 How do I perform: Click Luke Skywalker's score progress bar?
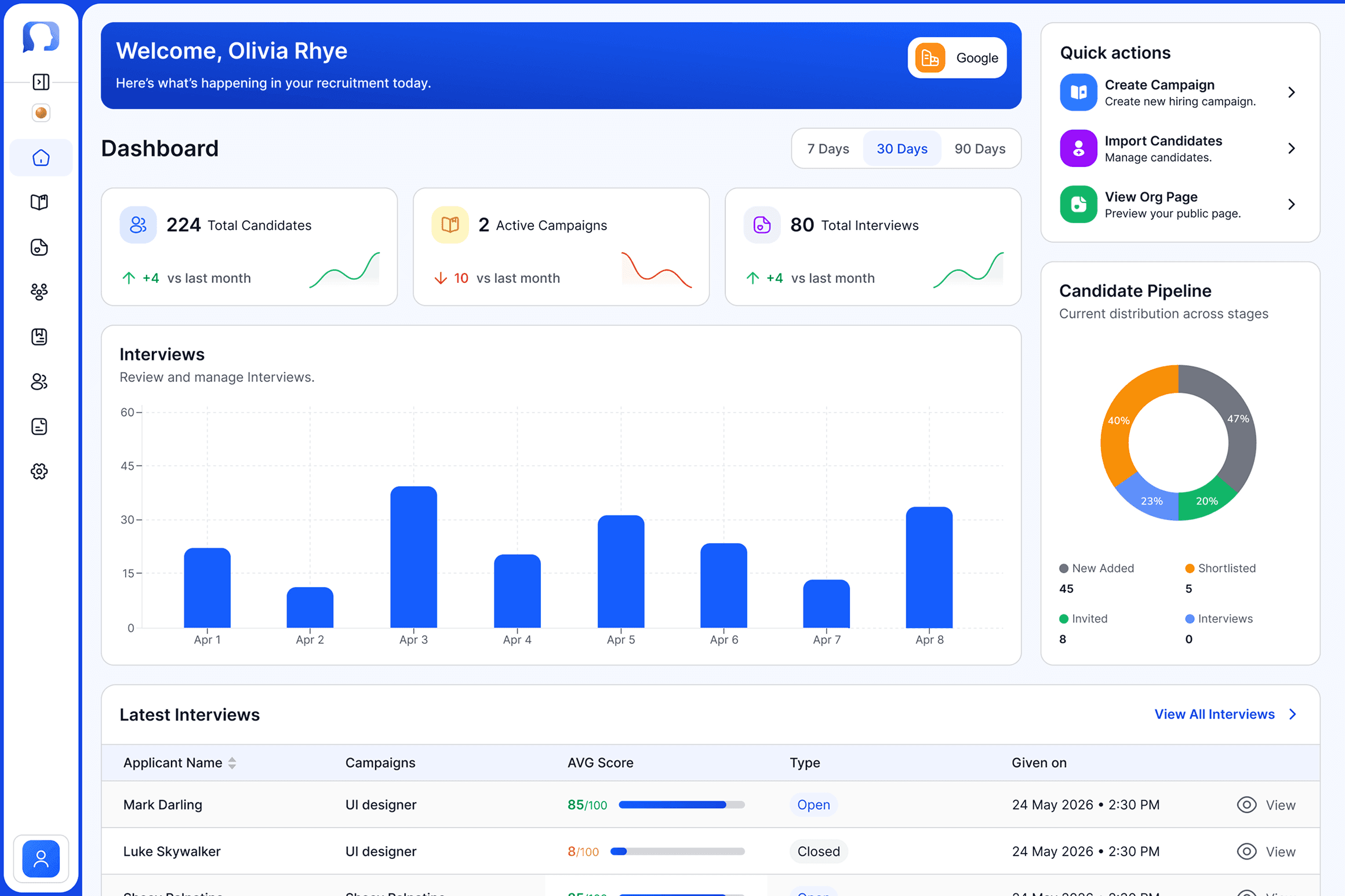click(677, 851)
